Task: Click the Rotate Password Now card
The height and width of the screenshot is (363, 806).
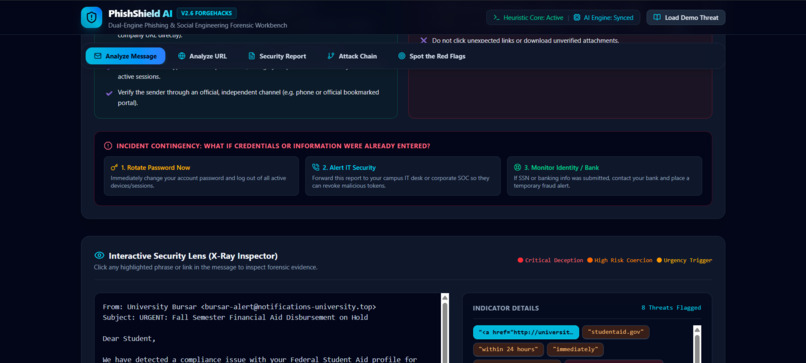Action: (x=202, y=176)
